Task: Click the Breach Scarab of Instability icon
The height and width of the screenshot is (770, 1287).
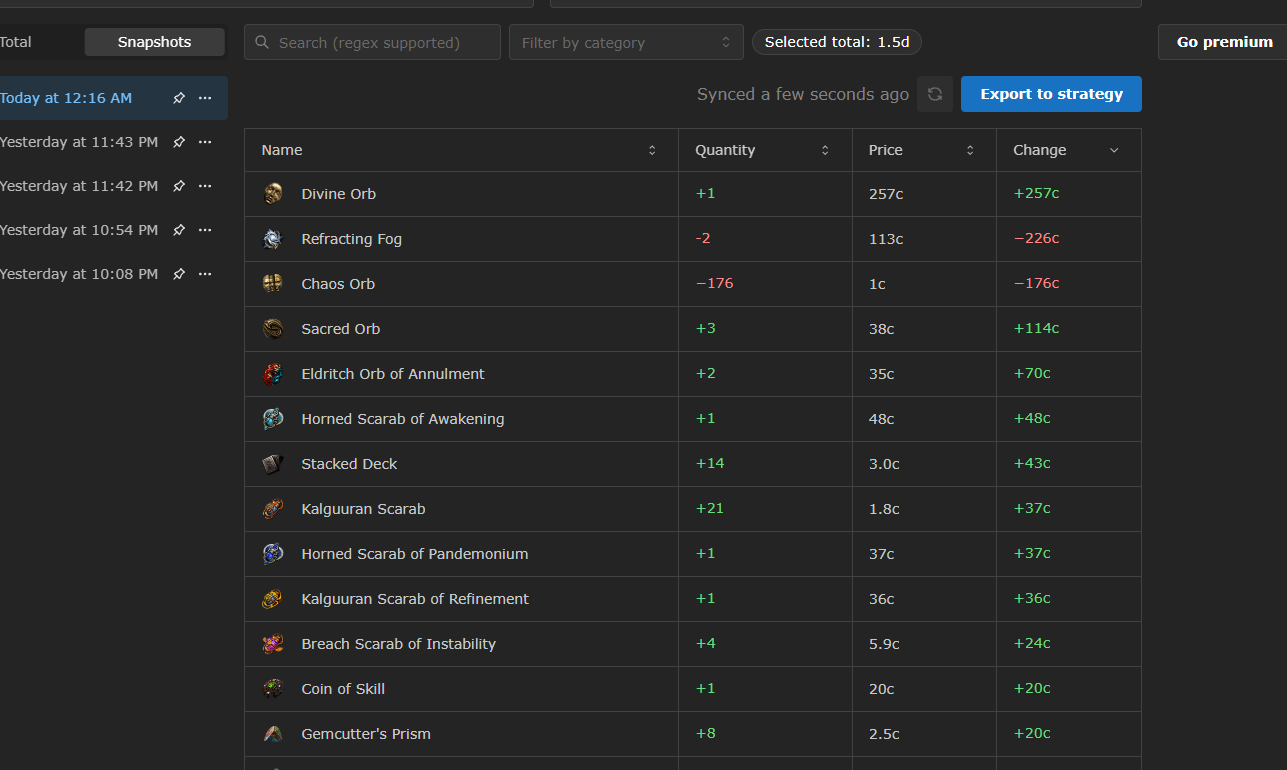Action: tap(273, 644)
